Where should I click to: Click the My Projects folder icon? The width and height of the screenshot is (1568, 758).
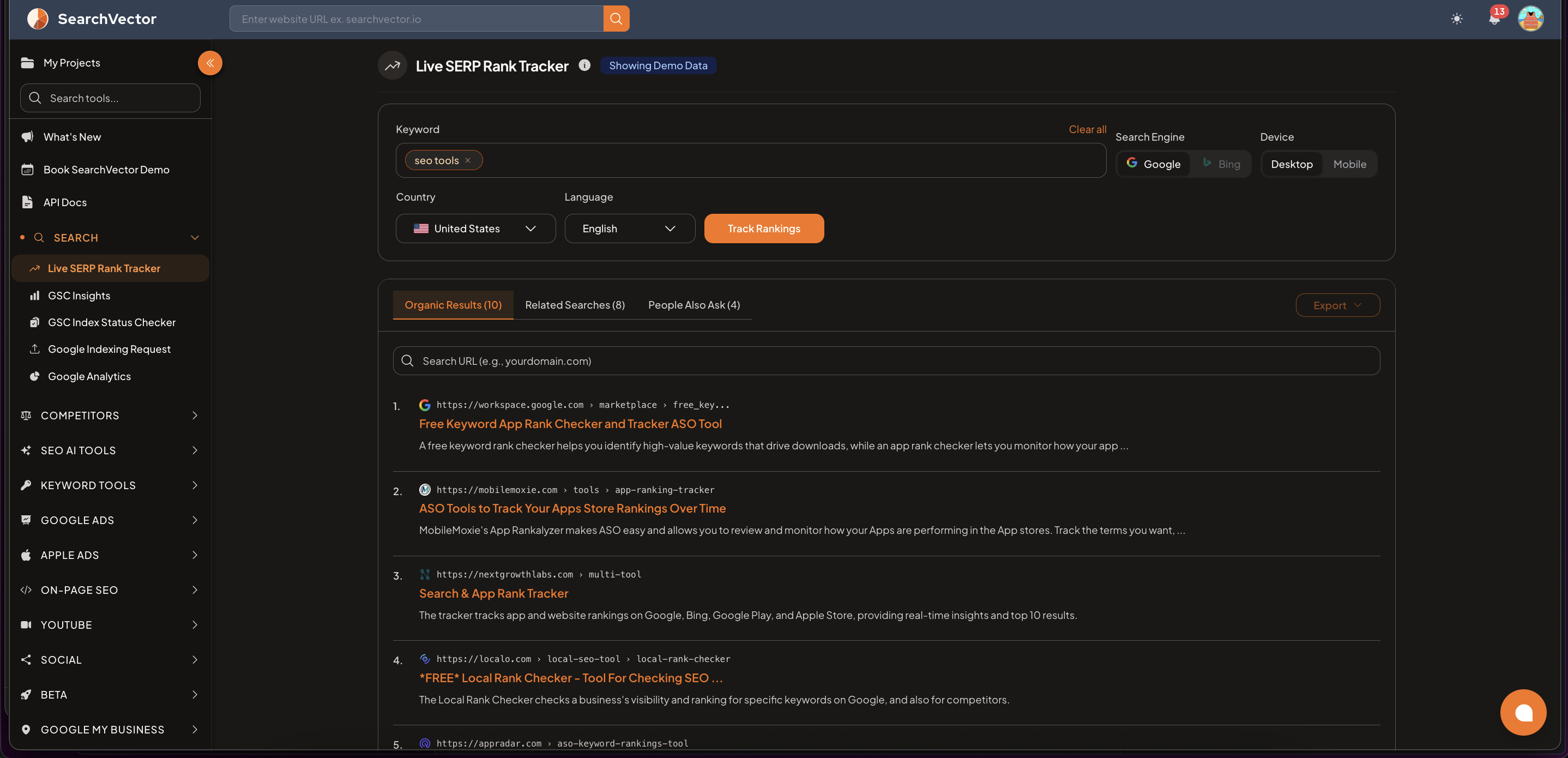point(27,63)
